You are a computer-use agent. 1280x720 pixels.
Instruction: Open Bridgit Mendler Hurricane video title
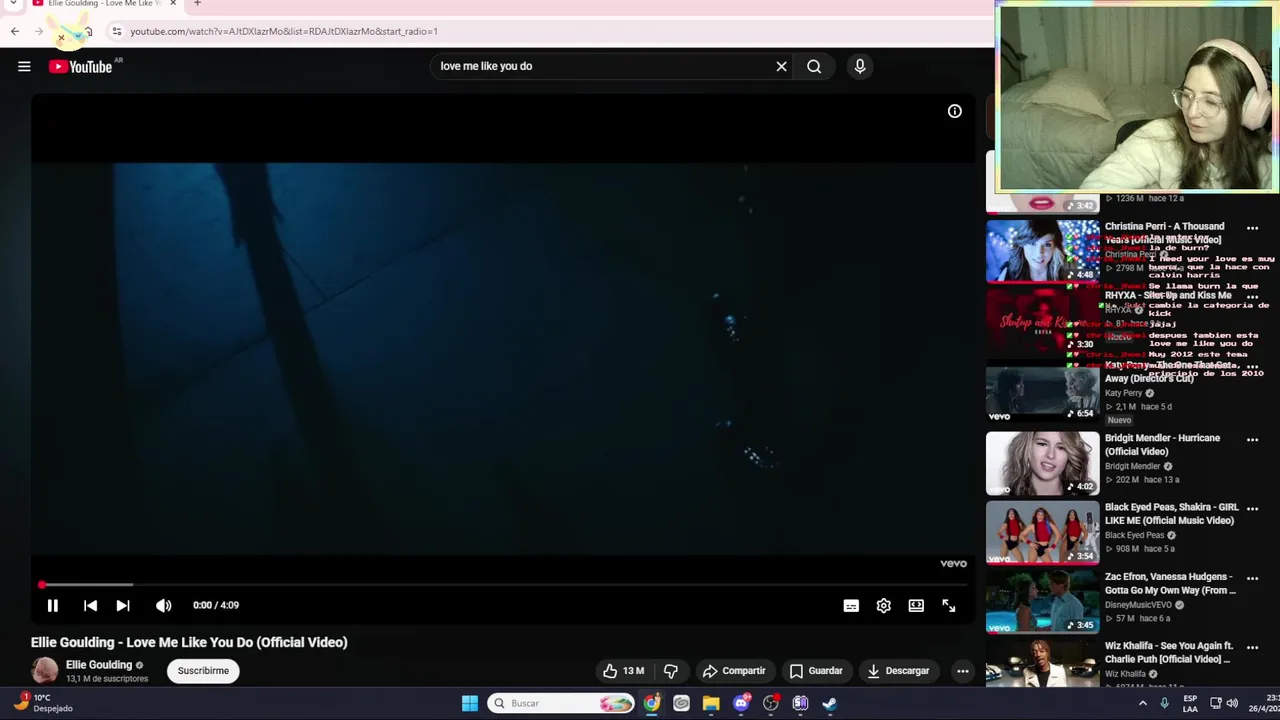click(1162, 445)
